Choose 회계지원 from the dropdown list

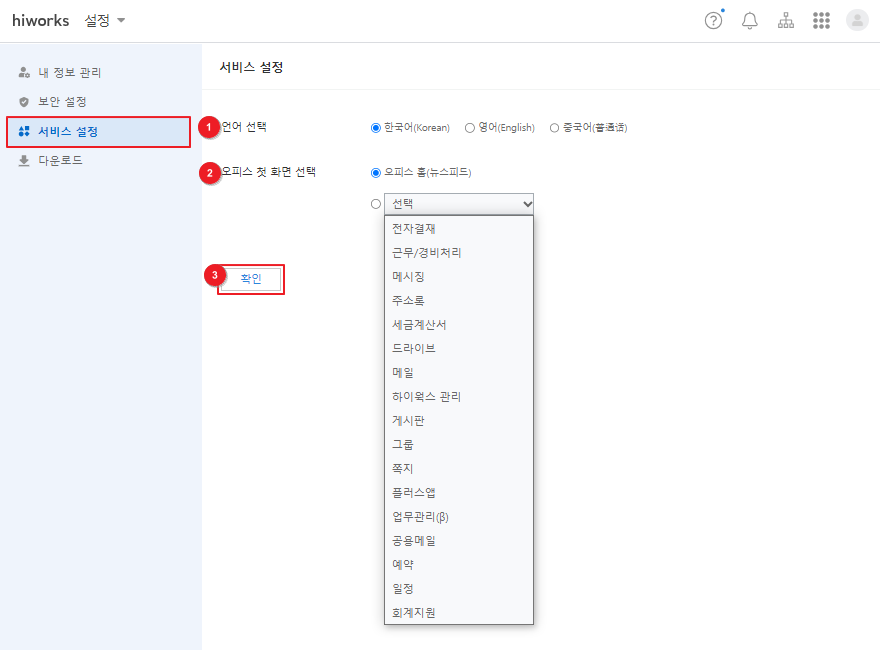tap(459, 613)
